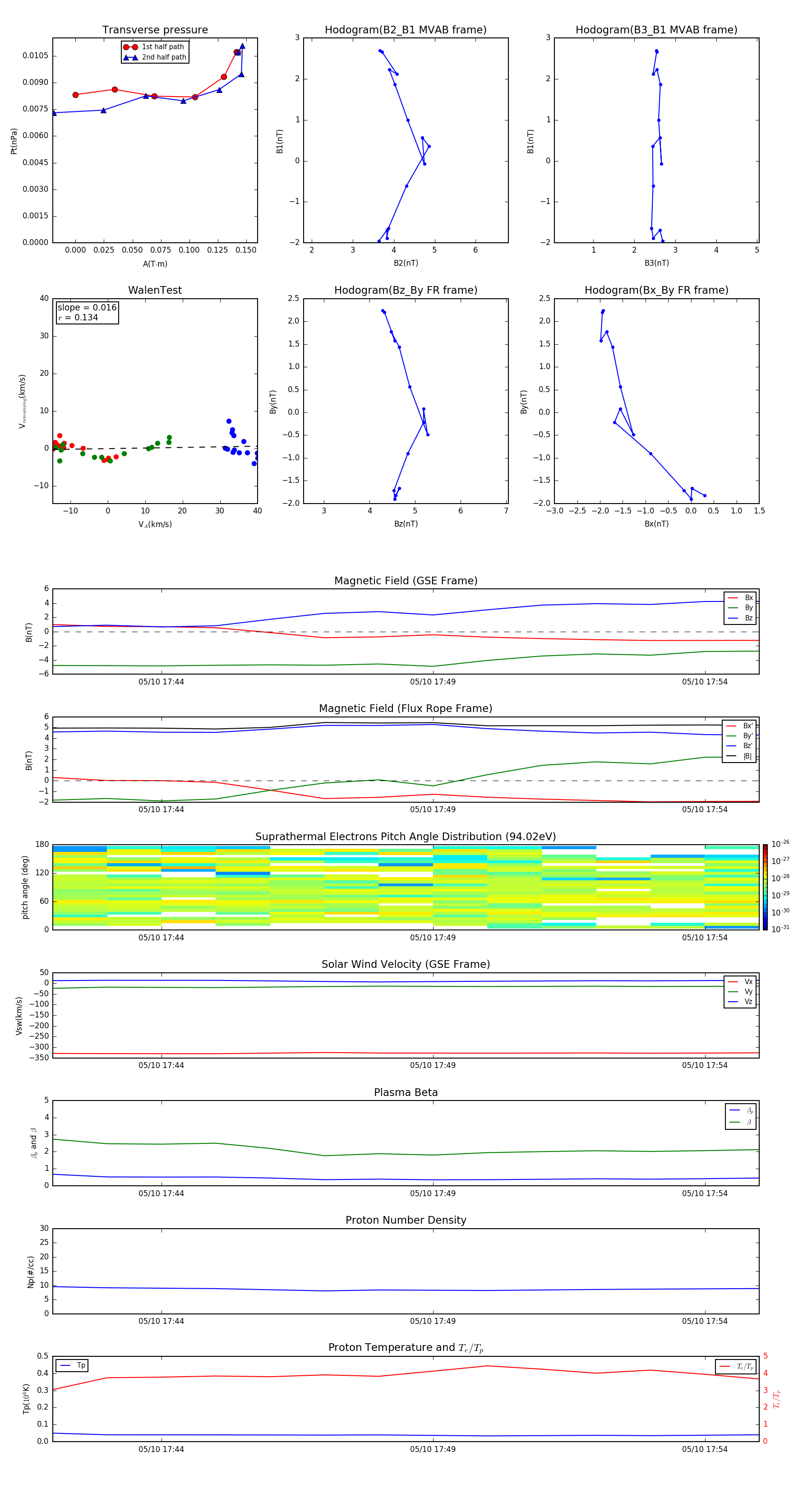Click the top-right blue triangle in Transverse pressure
Viewport: 812px width, 1489px height.
(x=242, y=46)
